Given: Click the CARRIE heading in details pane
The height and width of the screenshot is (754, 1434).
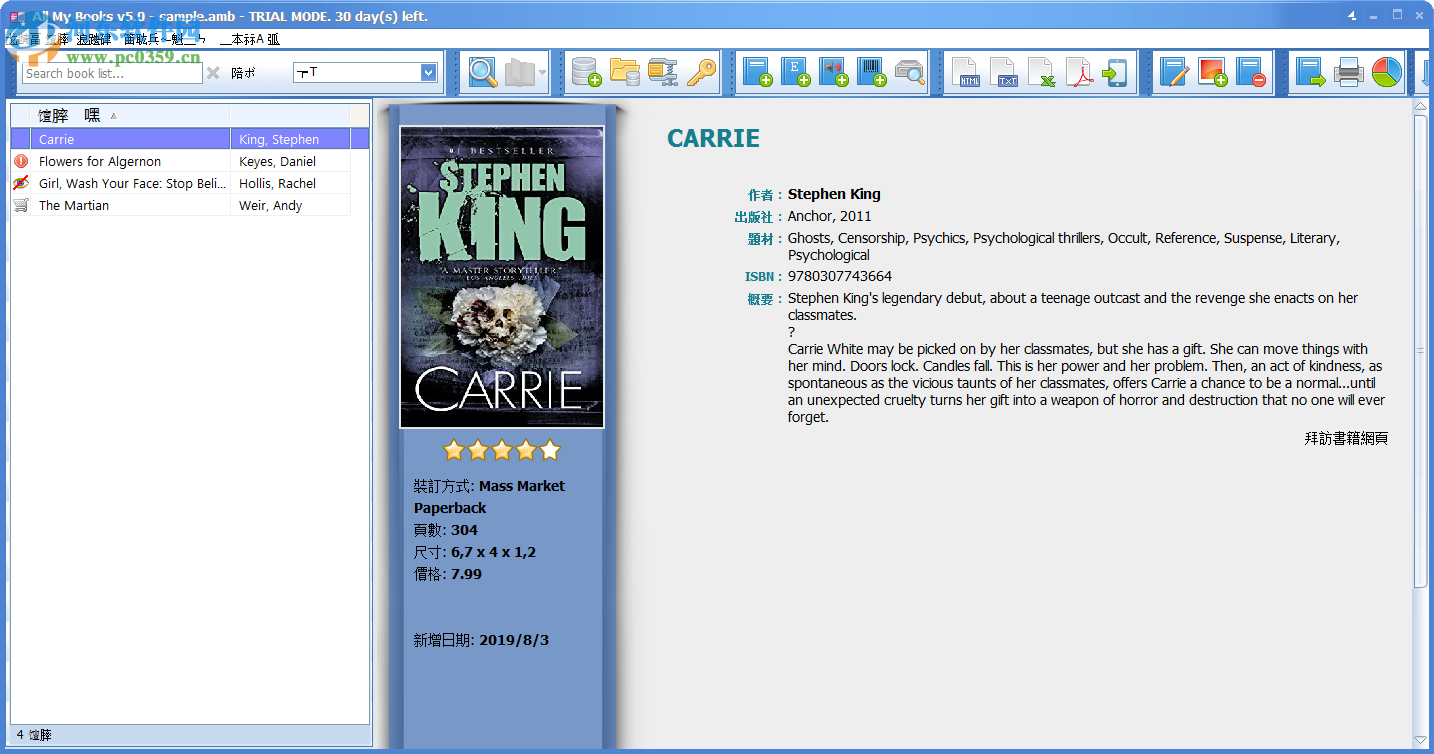Looking at the screenshot, I should tap(713, 139).
